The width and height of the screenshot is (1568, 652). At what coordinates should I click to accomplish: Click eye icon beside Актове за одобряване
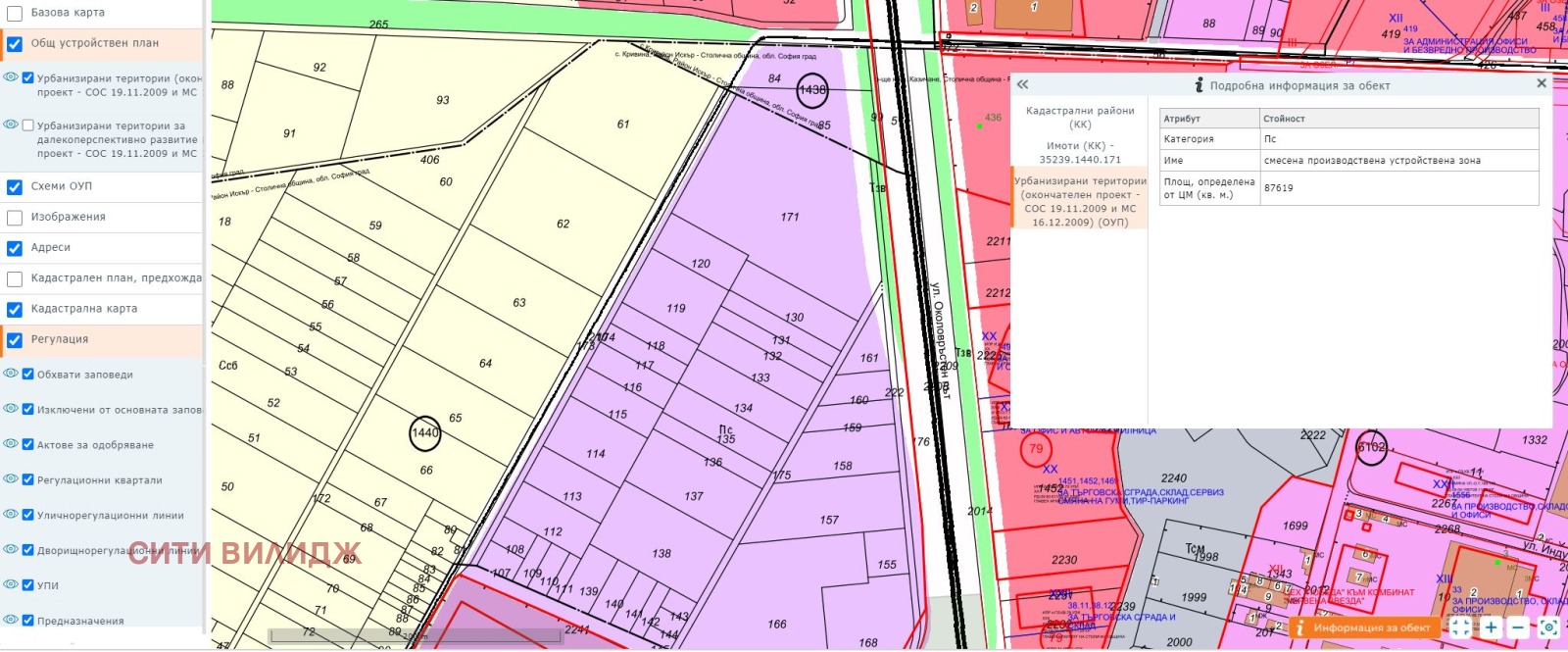[x=11, y=444]
